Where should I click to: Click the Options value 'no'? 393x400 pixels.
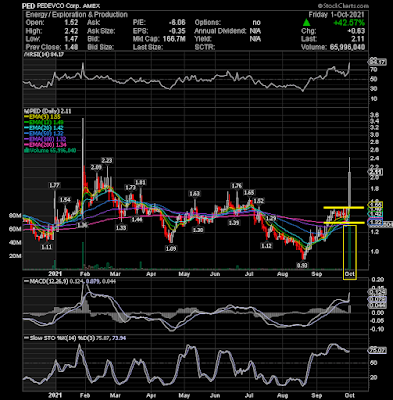257,23
